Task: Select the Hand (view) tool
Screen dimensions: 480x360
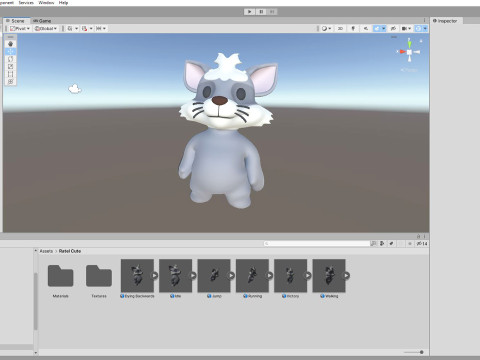Action: click(x=10, y=44)
